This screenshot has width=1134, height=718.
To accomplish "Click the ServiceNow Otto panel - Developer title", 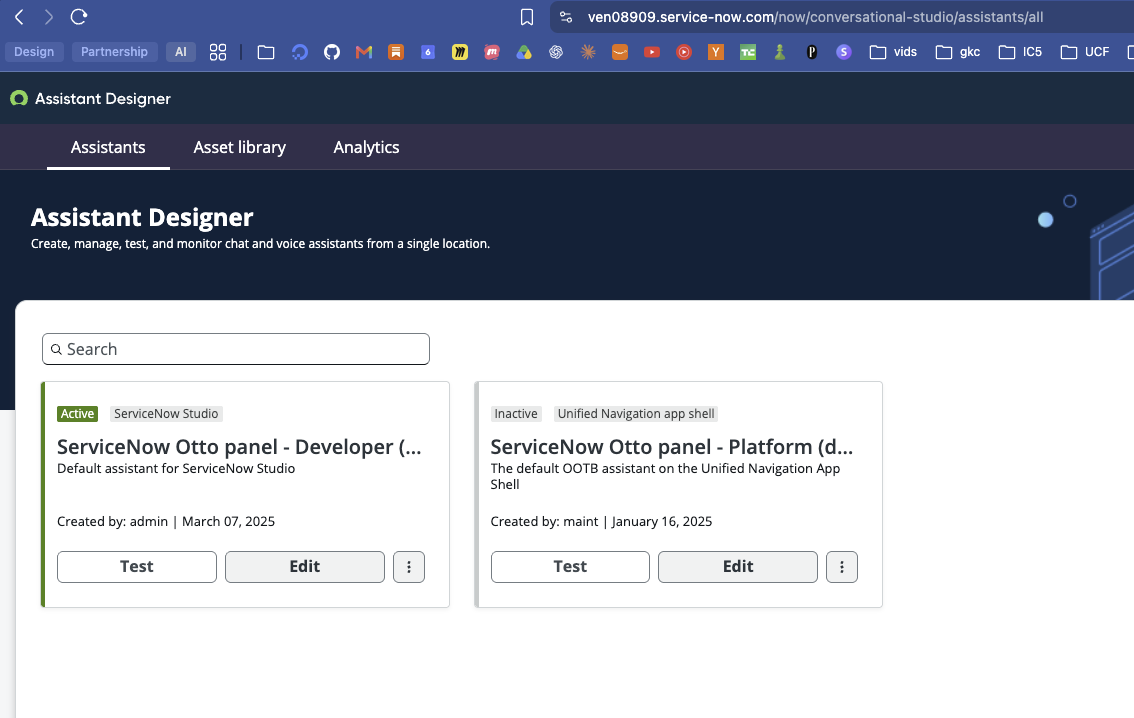I will coord(239,447).
